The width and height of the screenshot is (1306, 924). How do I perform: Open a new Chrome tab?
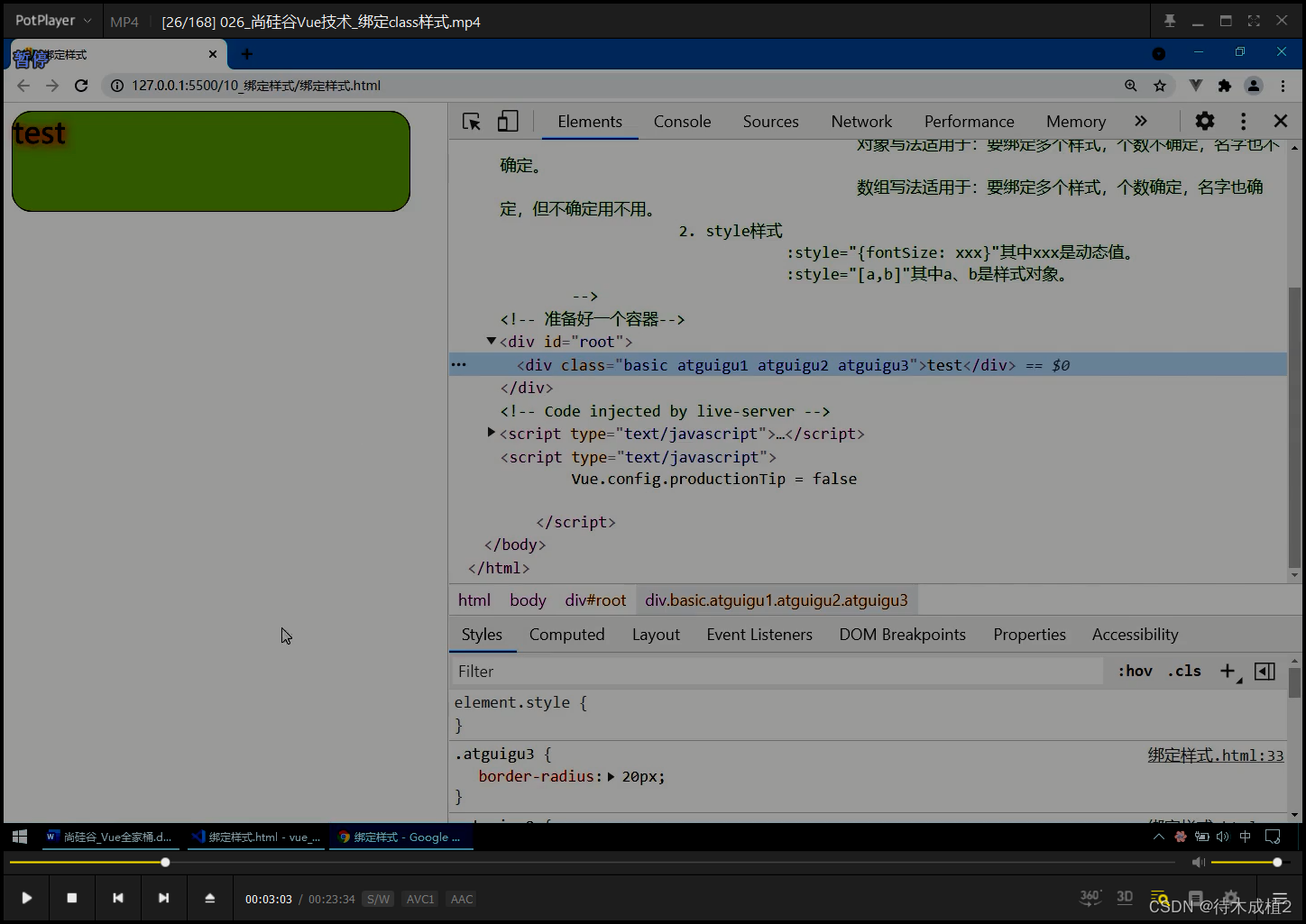pos(247,54)
